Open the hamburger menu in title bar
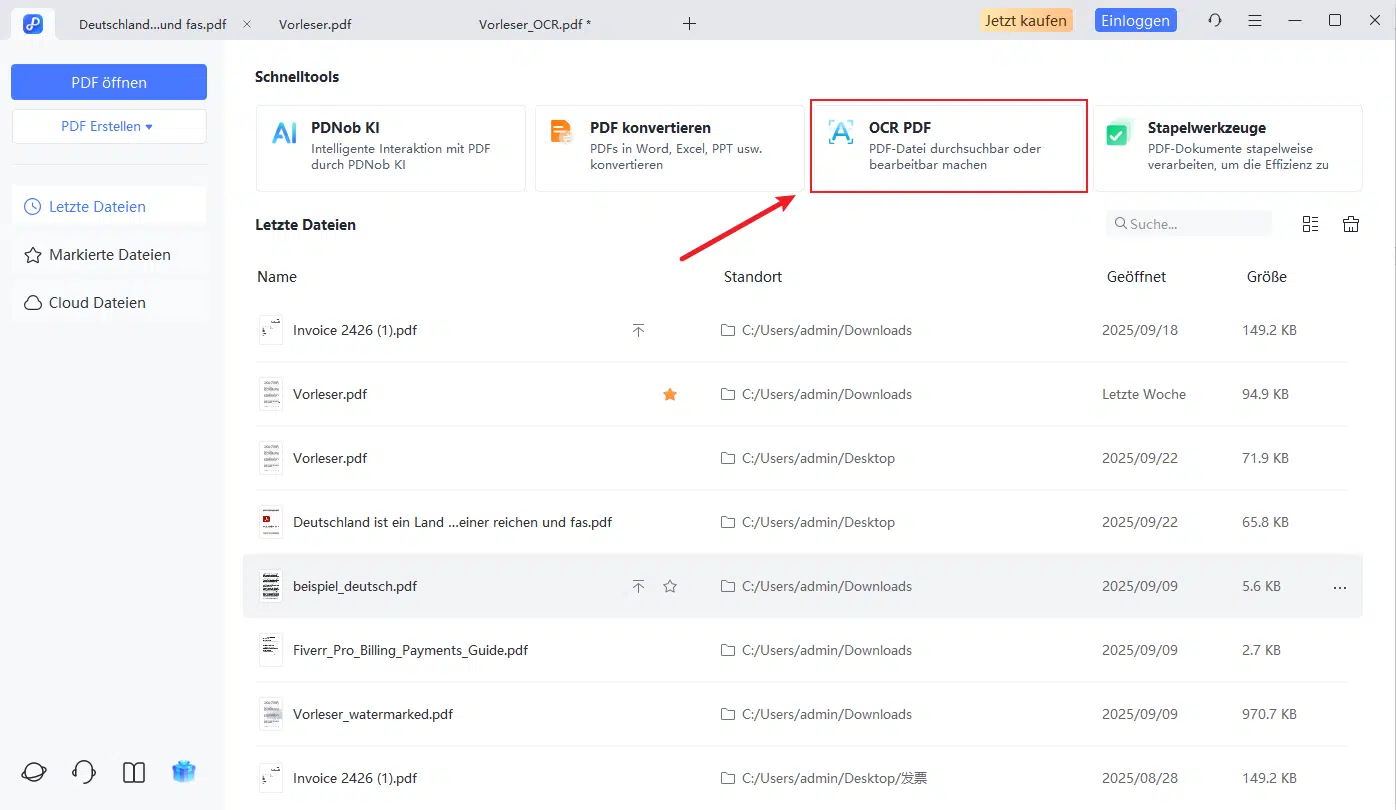The width and height of the screenshot is (1396, 810). [1255, 21]
